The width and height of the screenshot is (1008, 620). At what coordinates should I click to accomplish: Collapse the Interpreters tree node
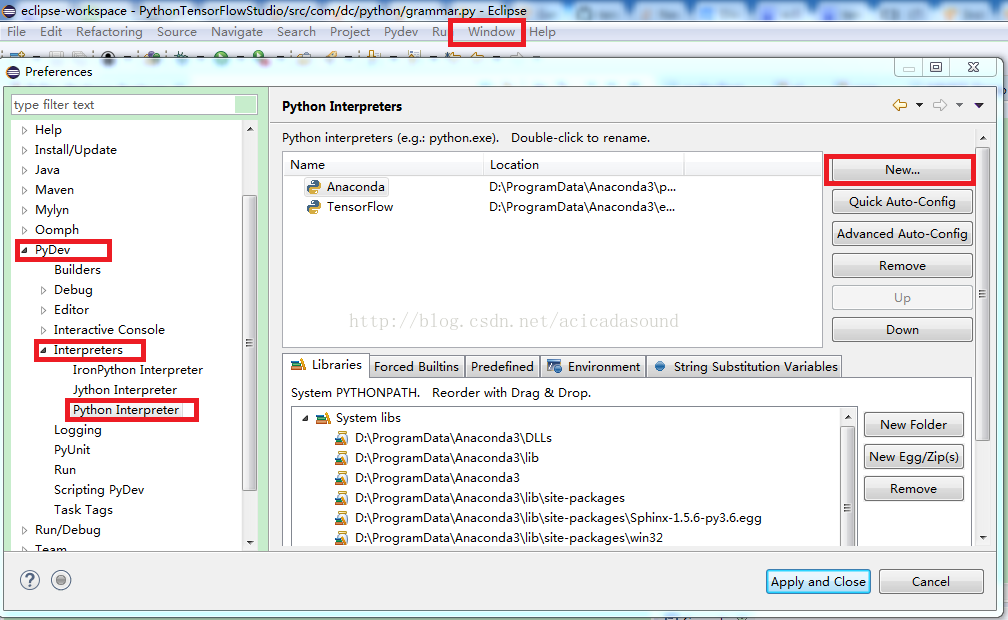coord(43,351)
